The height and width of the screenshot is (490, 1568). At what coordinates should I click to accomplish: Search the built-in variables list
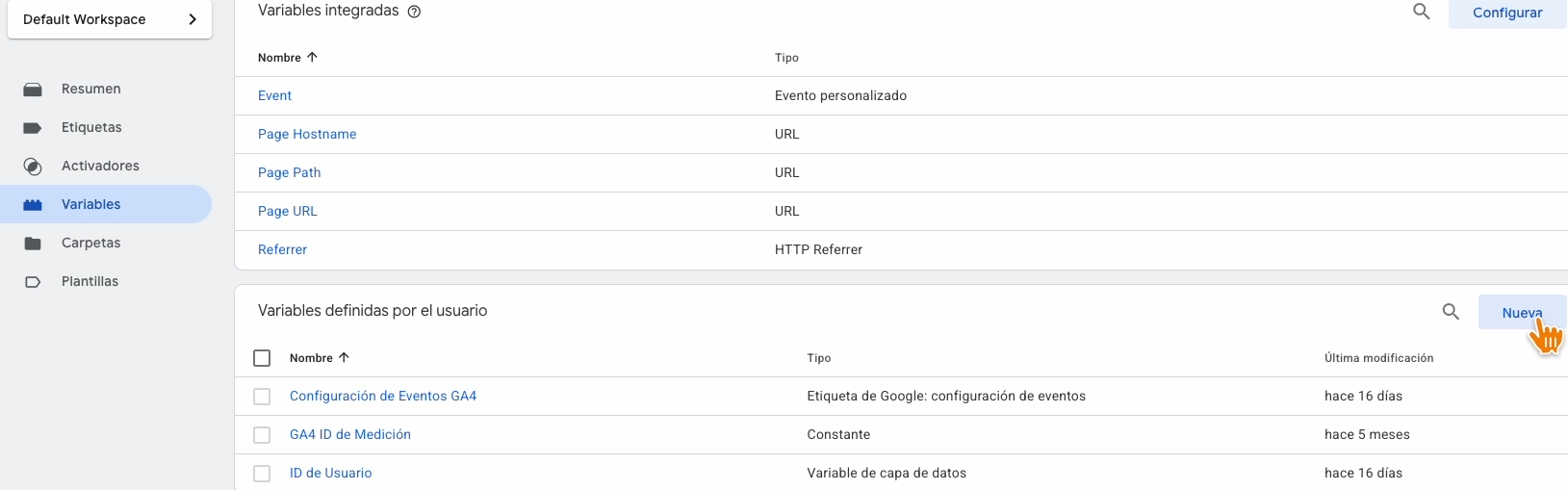tap(1421, 12)
